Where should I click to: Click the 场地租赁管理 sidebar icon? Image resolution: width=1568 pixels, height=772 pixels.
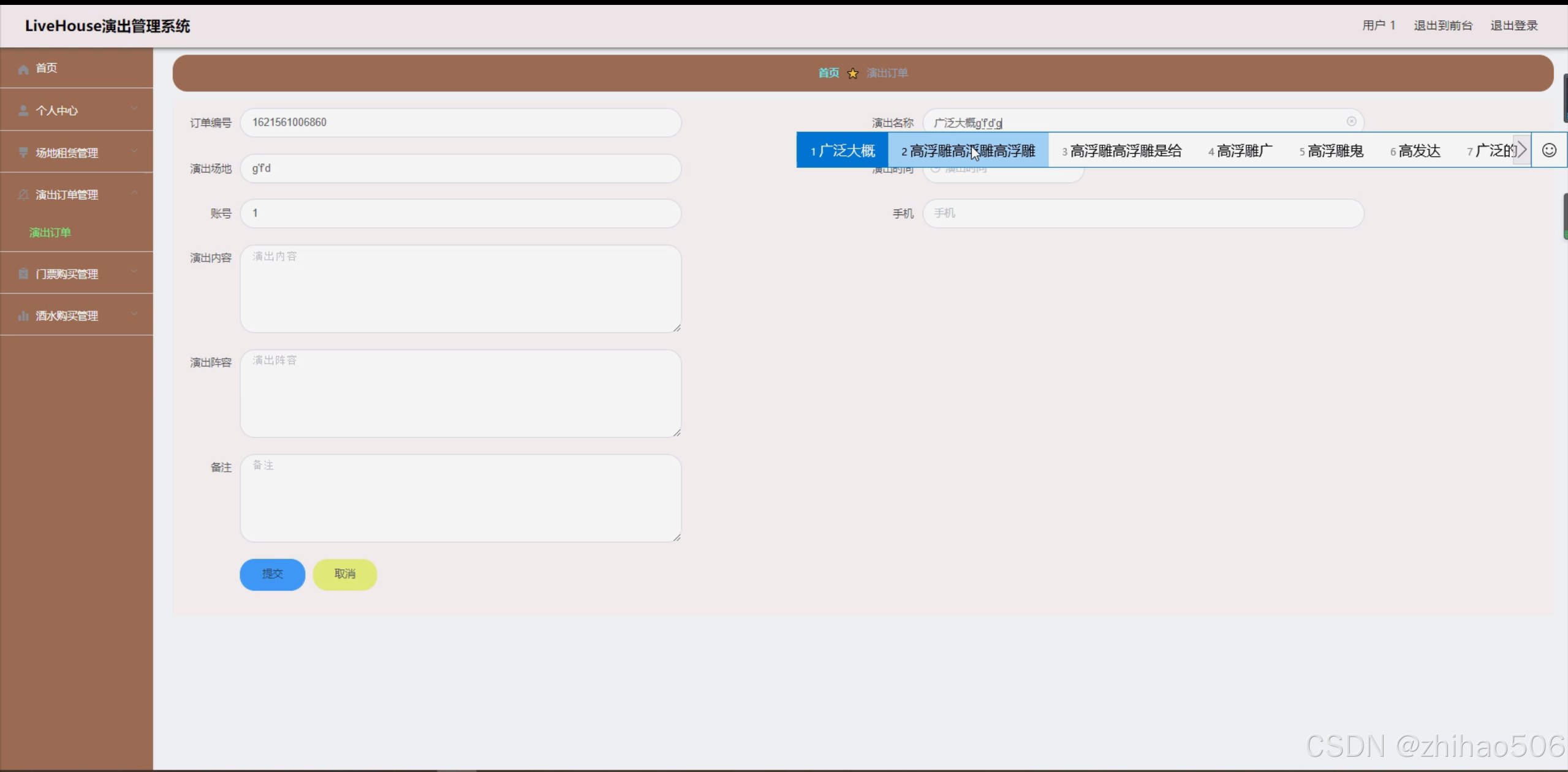tap(23, 152)
